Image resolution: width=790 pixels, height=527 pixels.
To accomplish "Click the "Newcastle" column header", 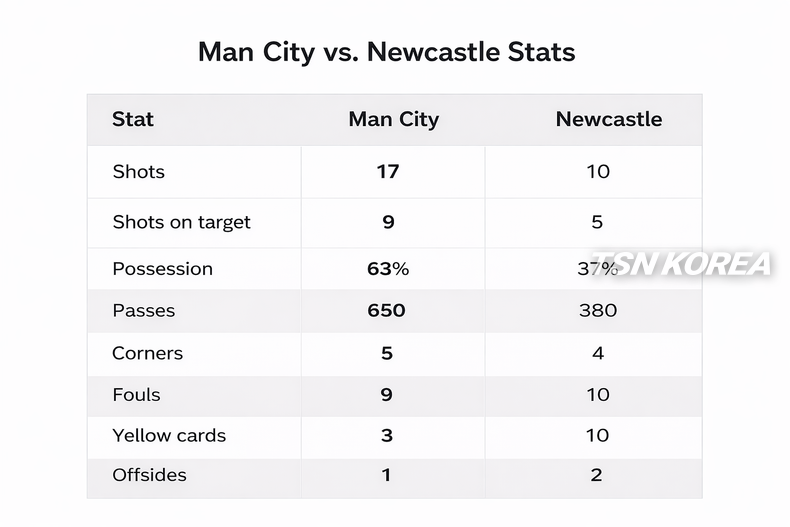I will click(x=608, y=119).
